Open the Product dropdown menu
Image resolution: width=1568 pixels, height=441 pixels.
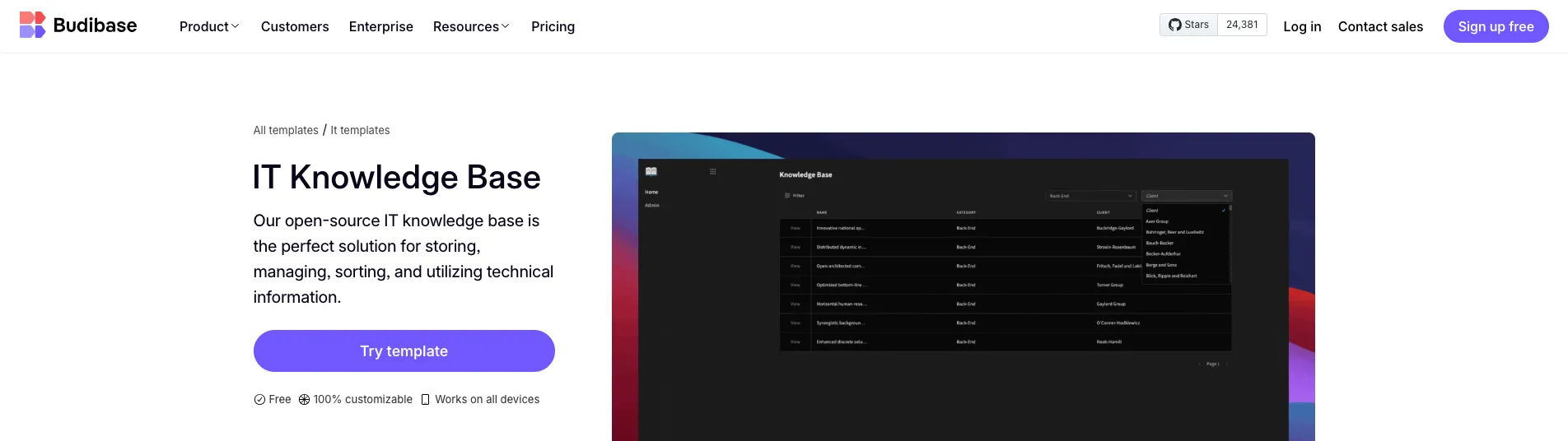(x=209, y=26)
